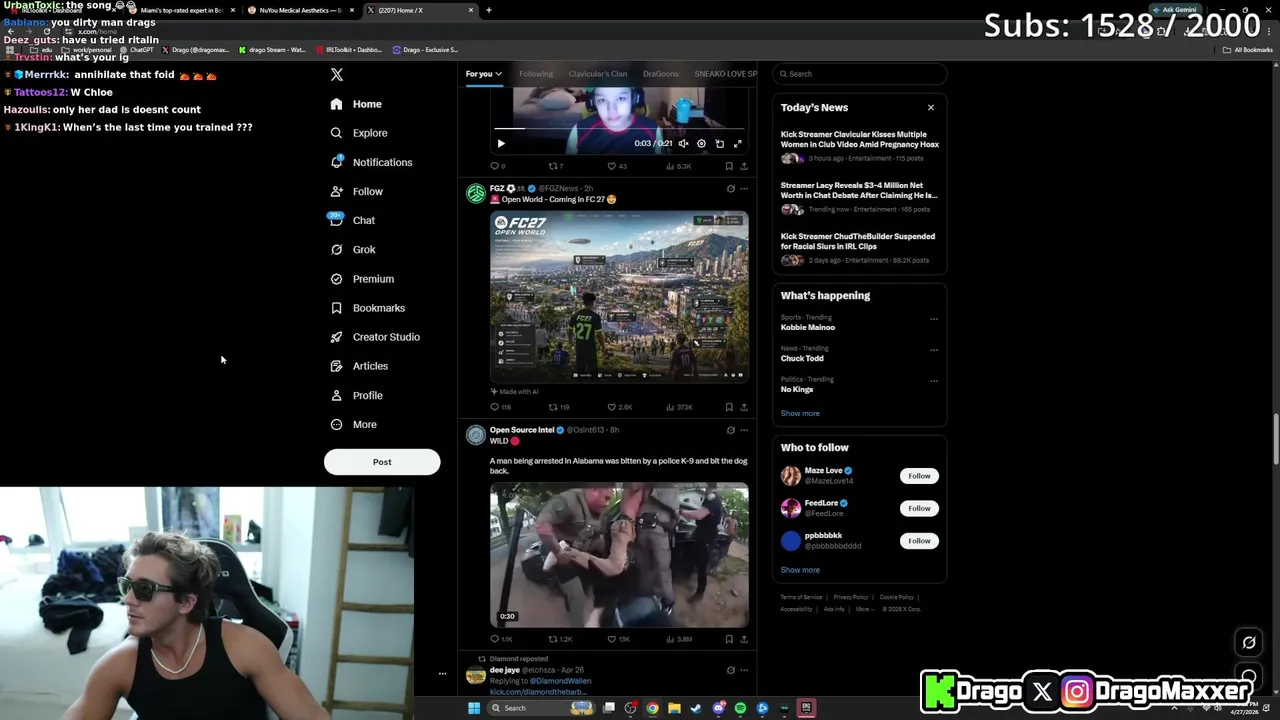
Task: Open more options on the FGZ post
Action: pyautogui.click(x=743, y=188)
